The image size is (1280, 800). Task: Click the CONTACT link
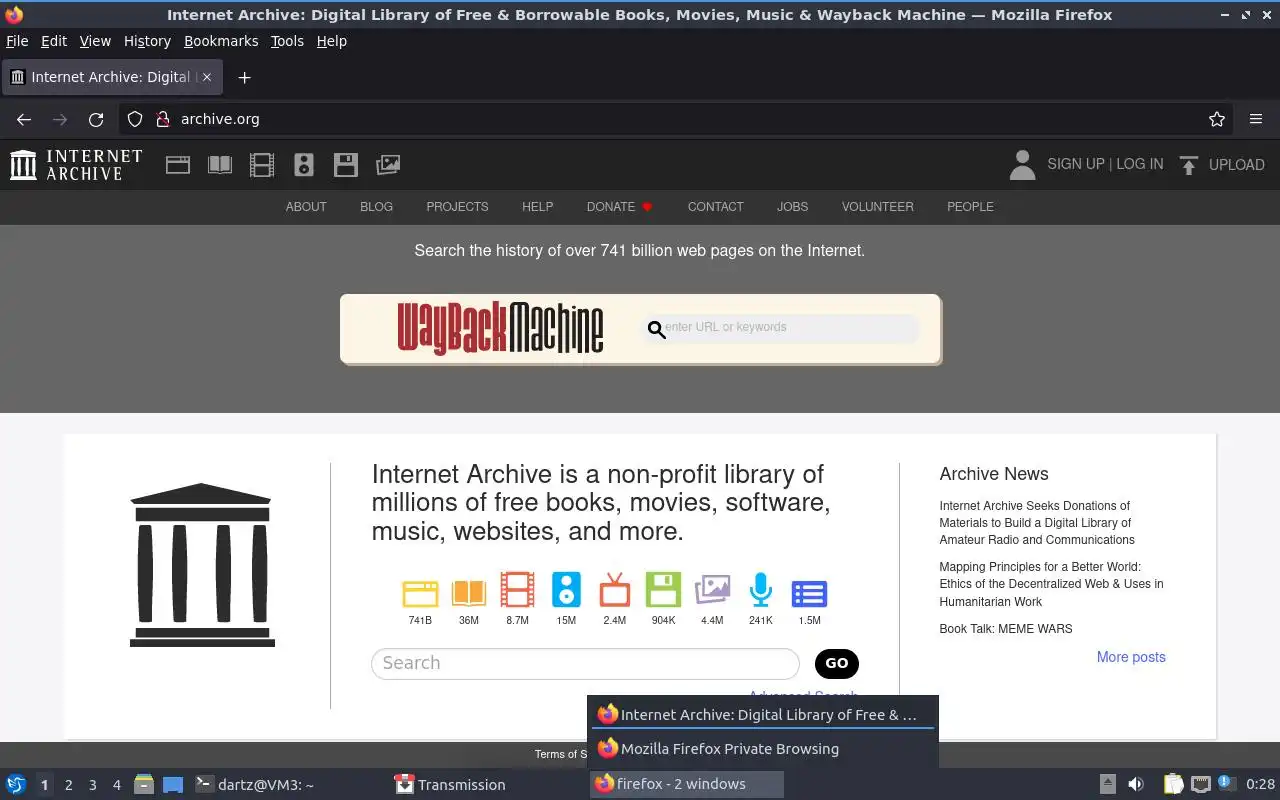(x=715, y=207)
